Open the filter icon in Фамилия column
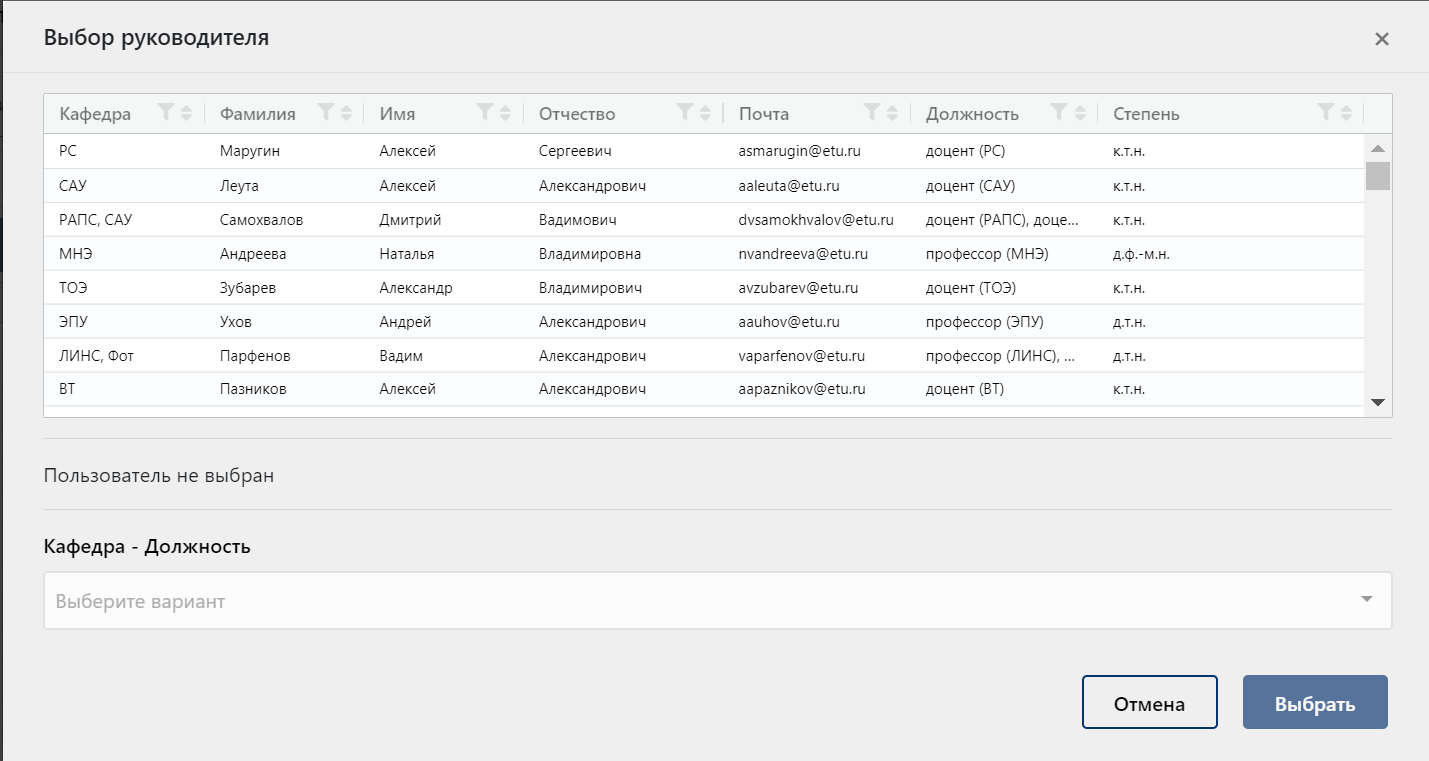 [326, 112]
